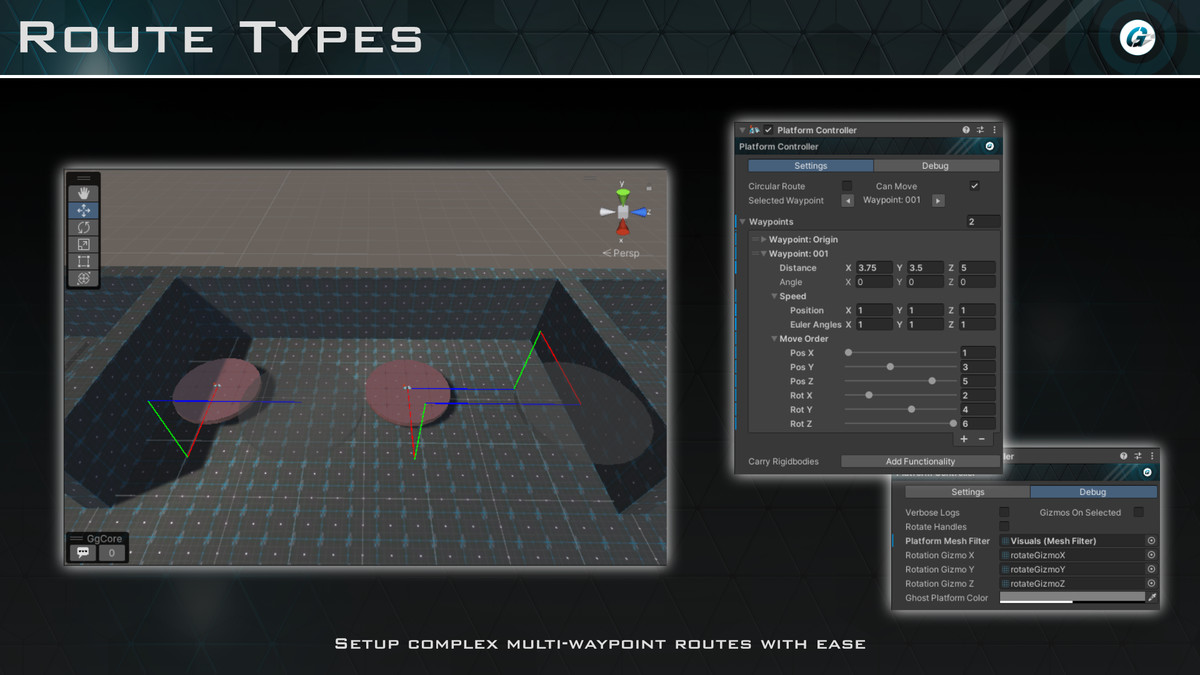Open the three-dot menu in settings panel header
Image resolution: width=1200 pixels, height=675 pixels.
[x=994, y=130]
